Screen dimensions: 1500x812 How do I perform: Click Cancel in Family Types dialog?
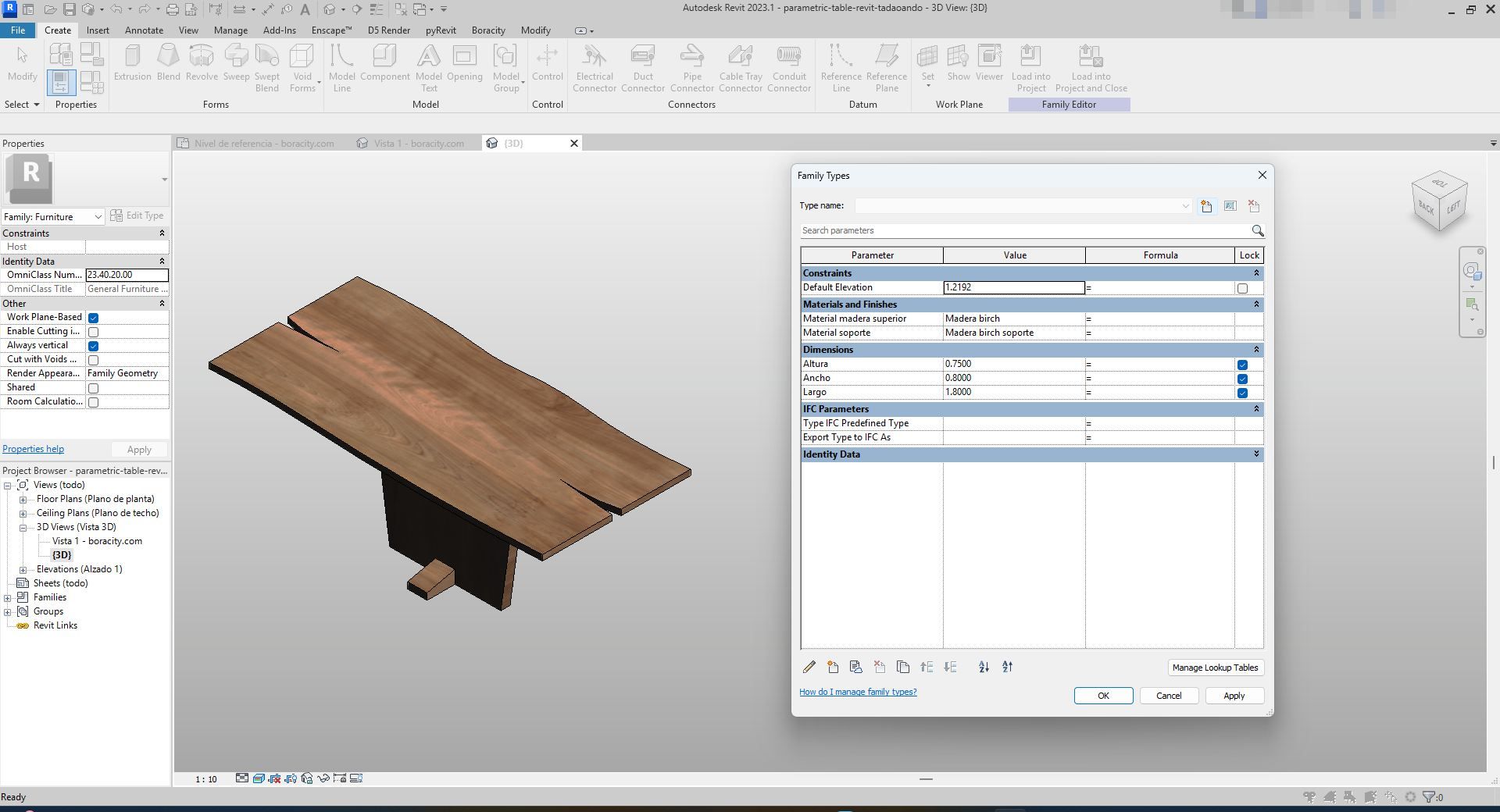1169,696
